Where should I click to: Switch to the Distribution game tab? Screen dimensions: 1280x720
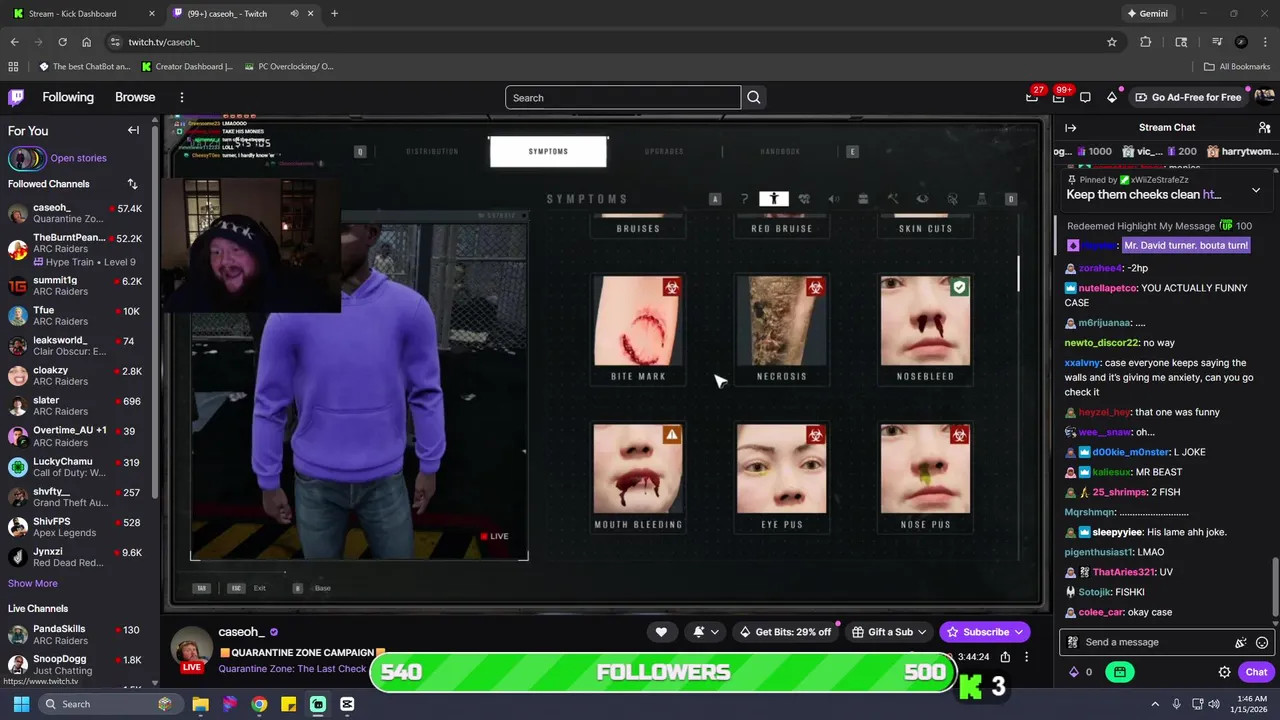pyautogui.click(x=432, y=151)
